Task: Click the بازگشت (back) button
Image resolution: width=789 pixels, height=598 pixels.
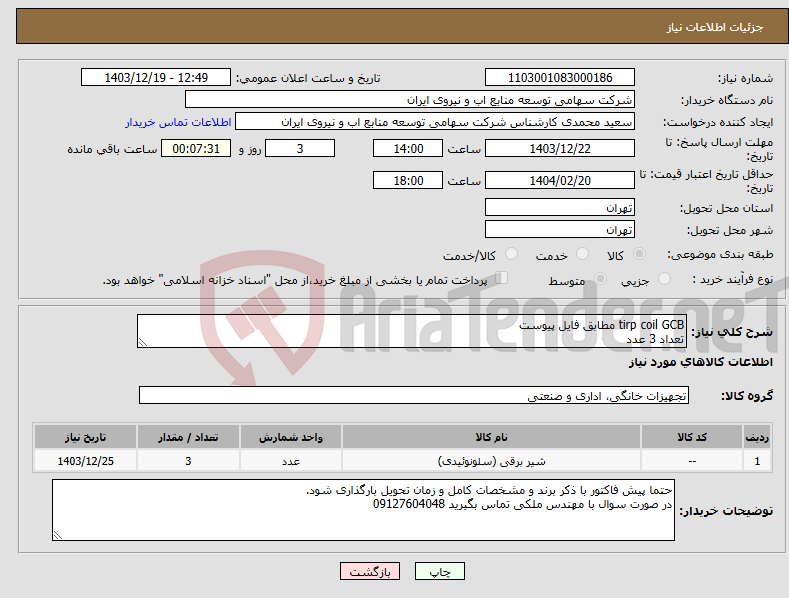Action: (370, 571)
